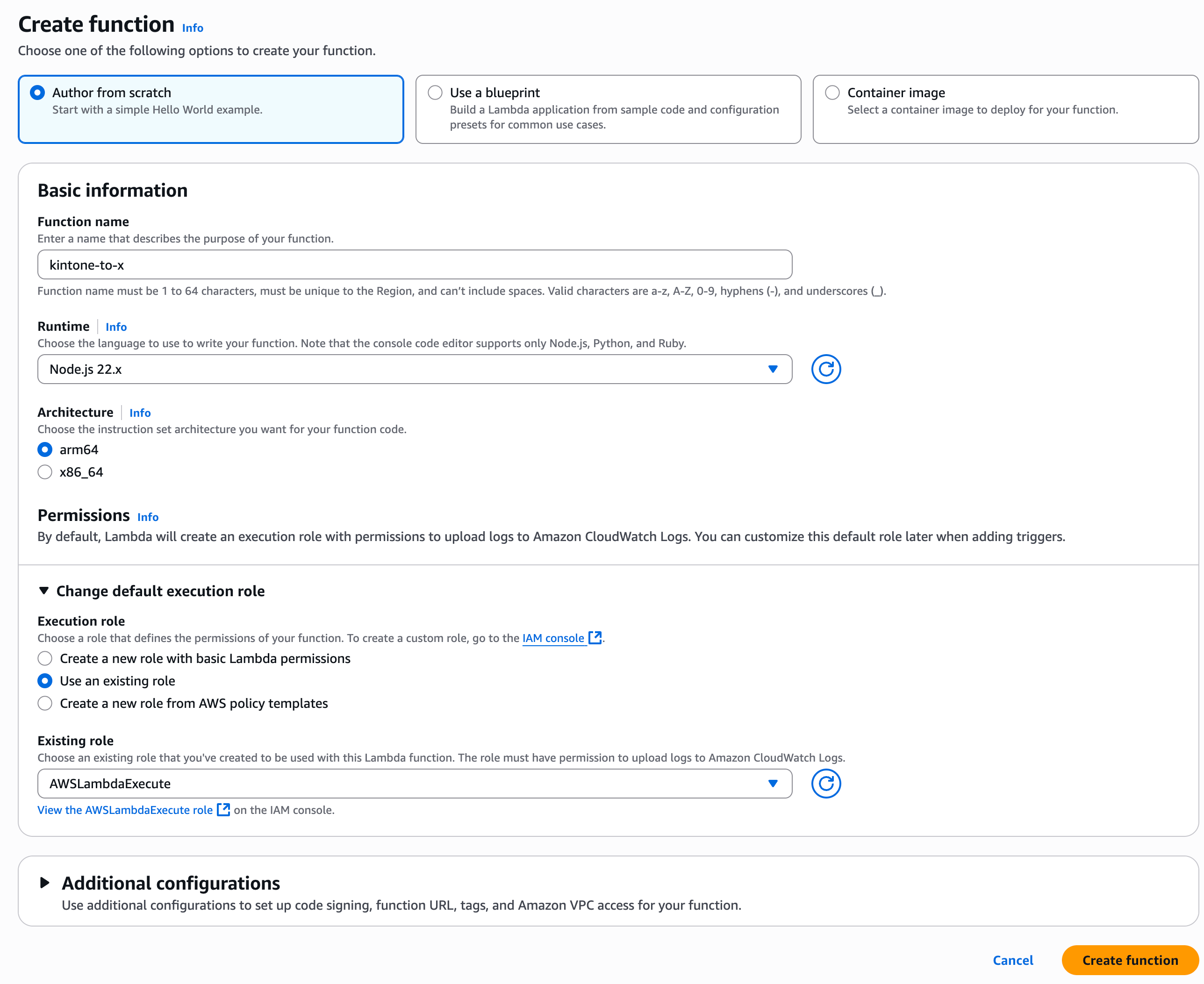Click the external link icon beside AWSLambdaExecute role

click(223, 810)
